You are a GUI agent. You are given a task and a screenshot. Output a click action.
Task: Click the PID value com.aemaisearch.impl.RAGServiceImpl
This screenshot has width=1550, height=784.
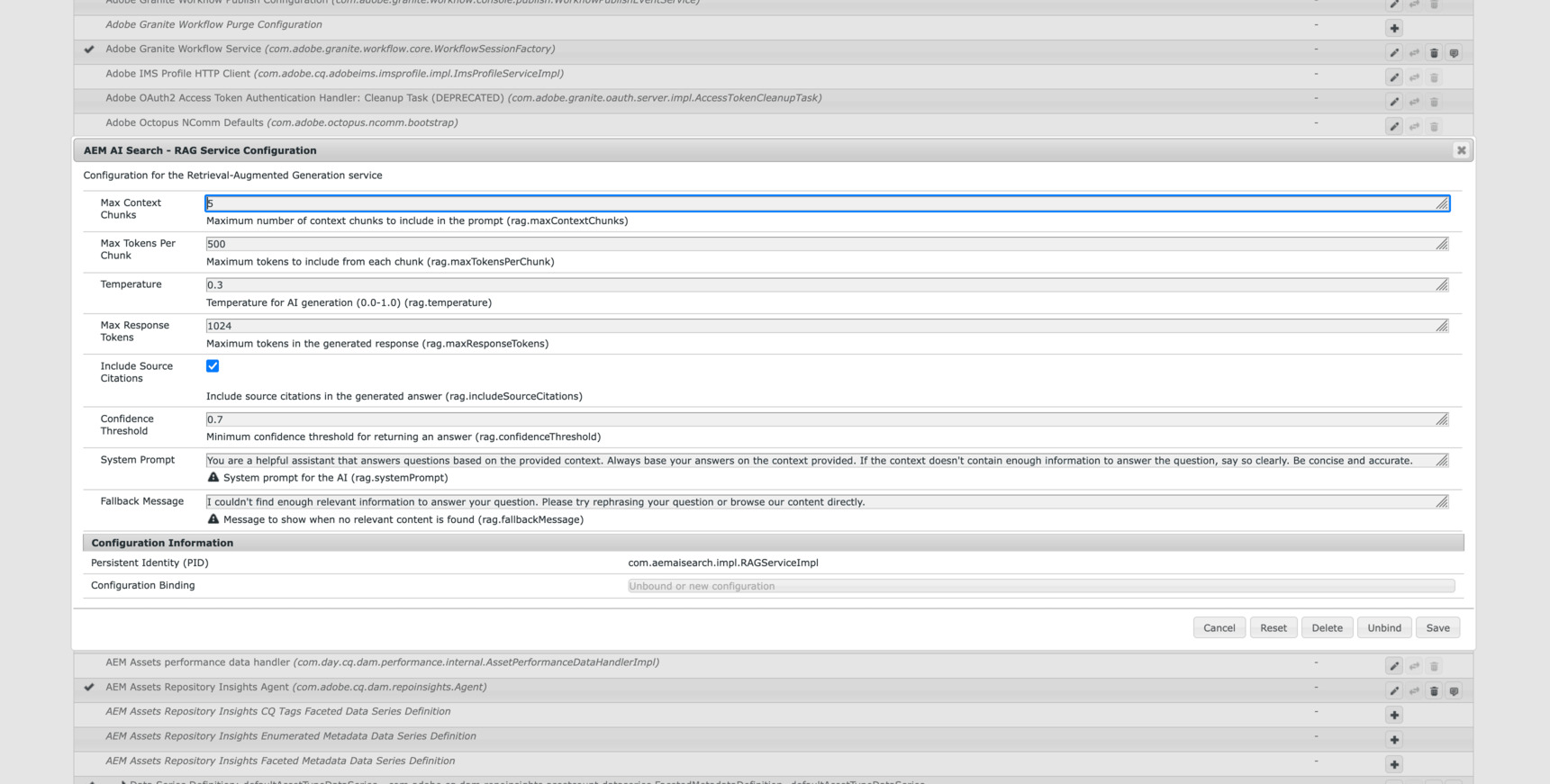723,563
